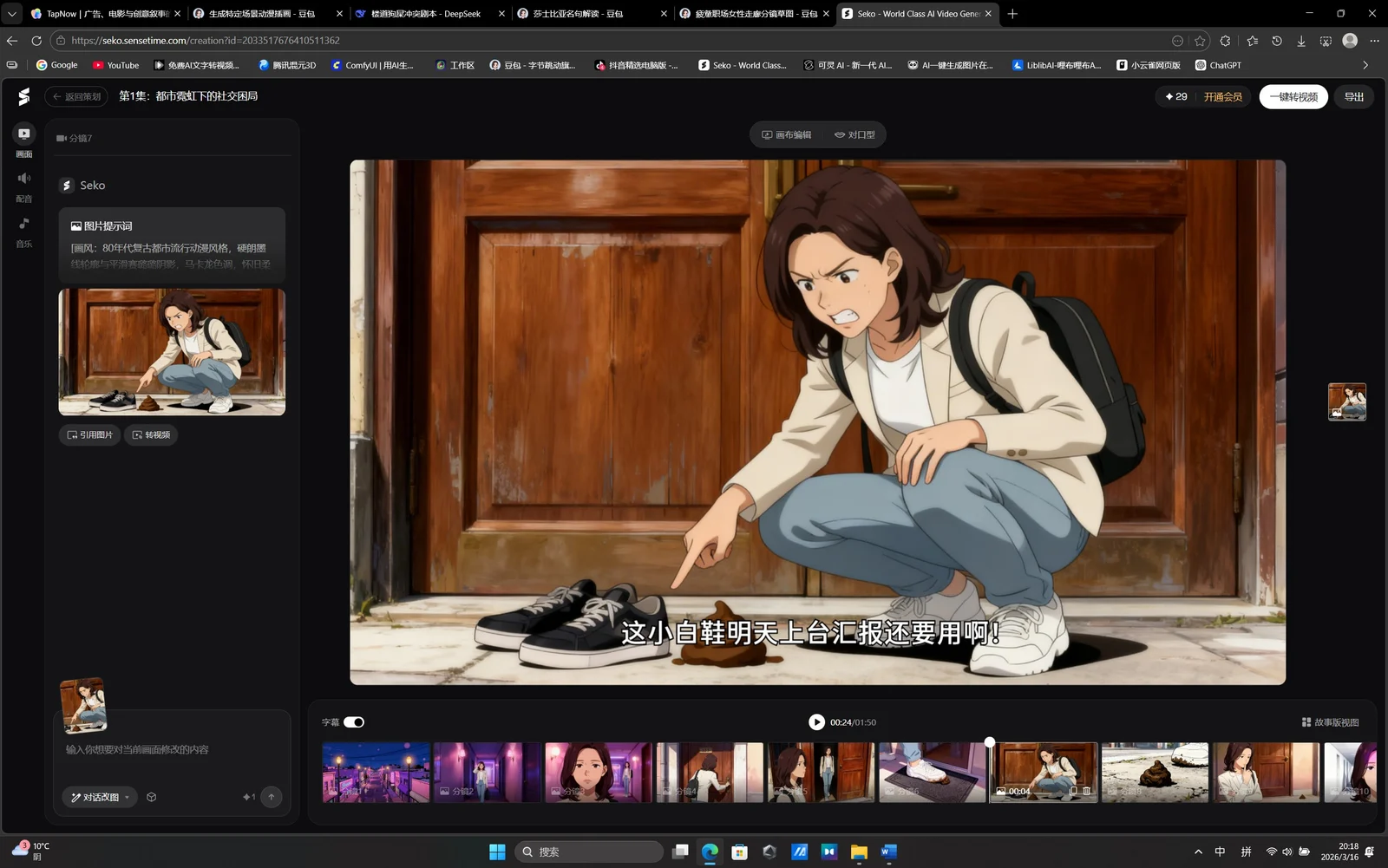Click the edit prompt input field
The height and width of the screenshot is (868, 1388).
(172, 749)
